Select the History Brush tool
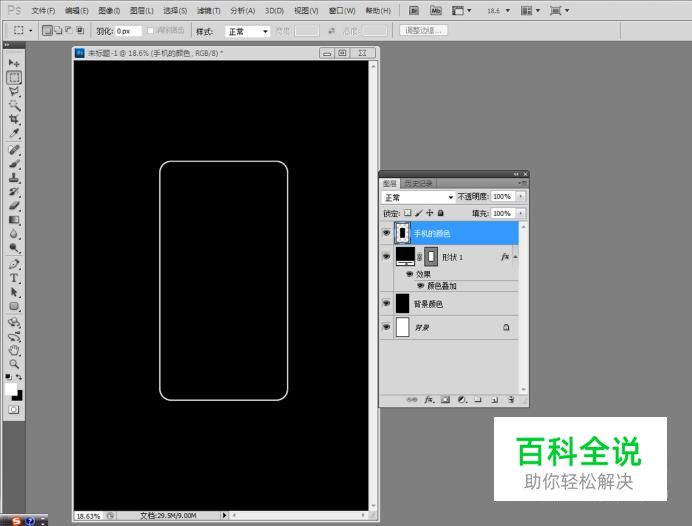Viewport: 692px width, 526px height. [x=14, y=192]
